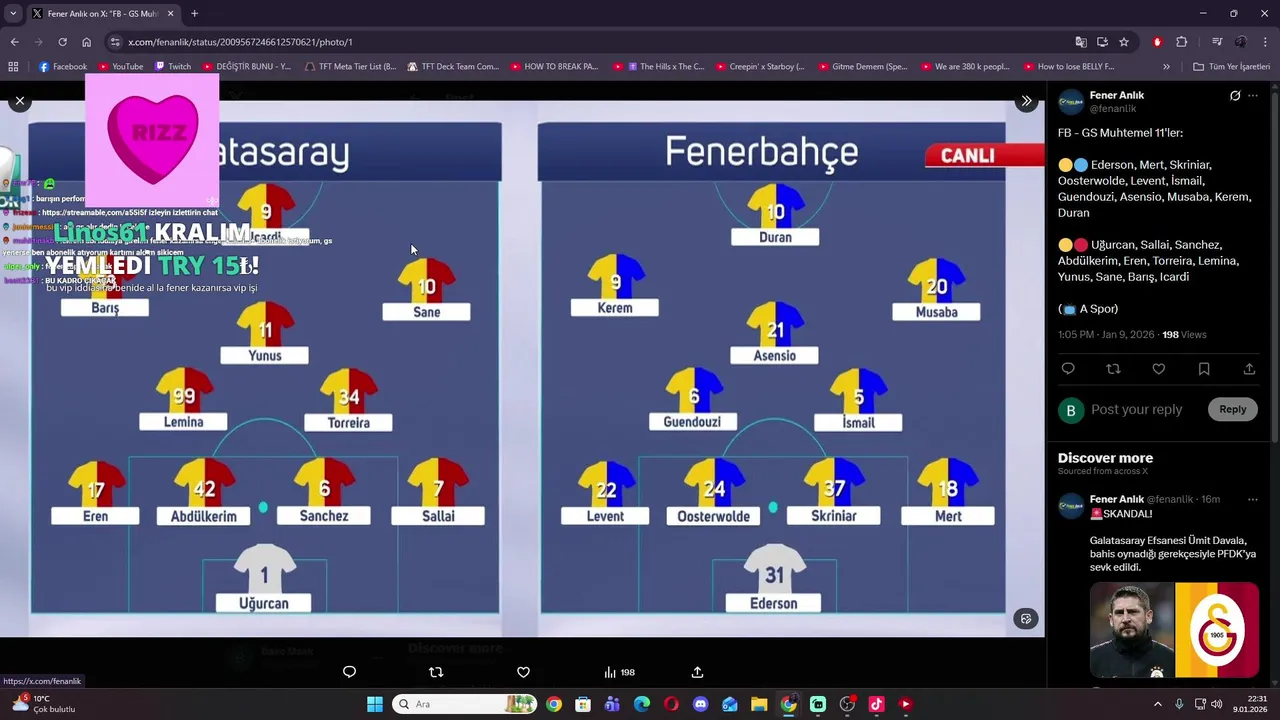
Task: Go back to the previous page
Action: [14, 42]
